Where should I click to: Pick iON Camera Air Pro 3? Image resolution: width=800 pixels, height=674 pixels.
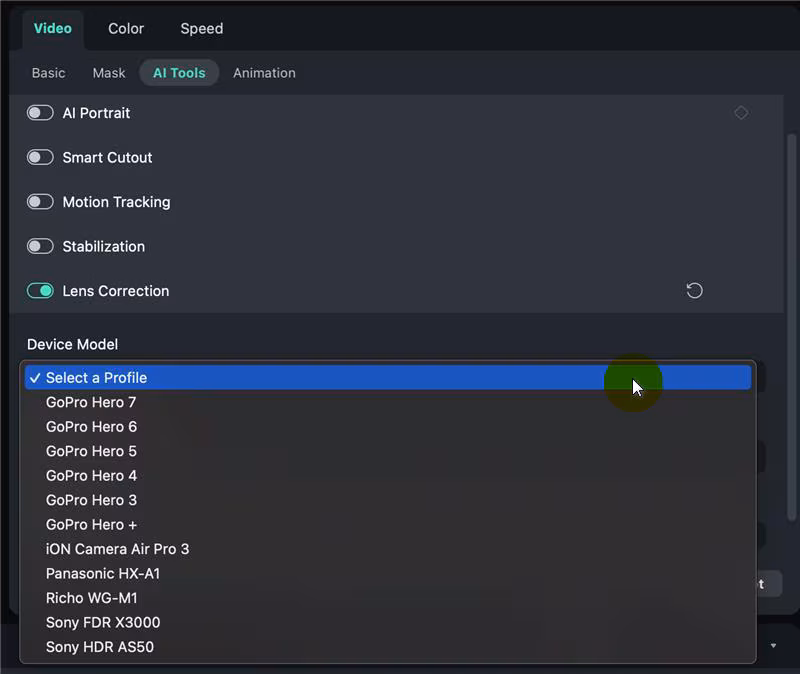(388, 549)
